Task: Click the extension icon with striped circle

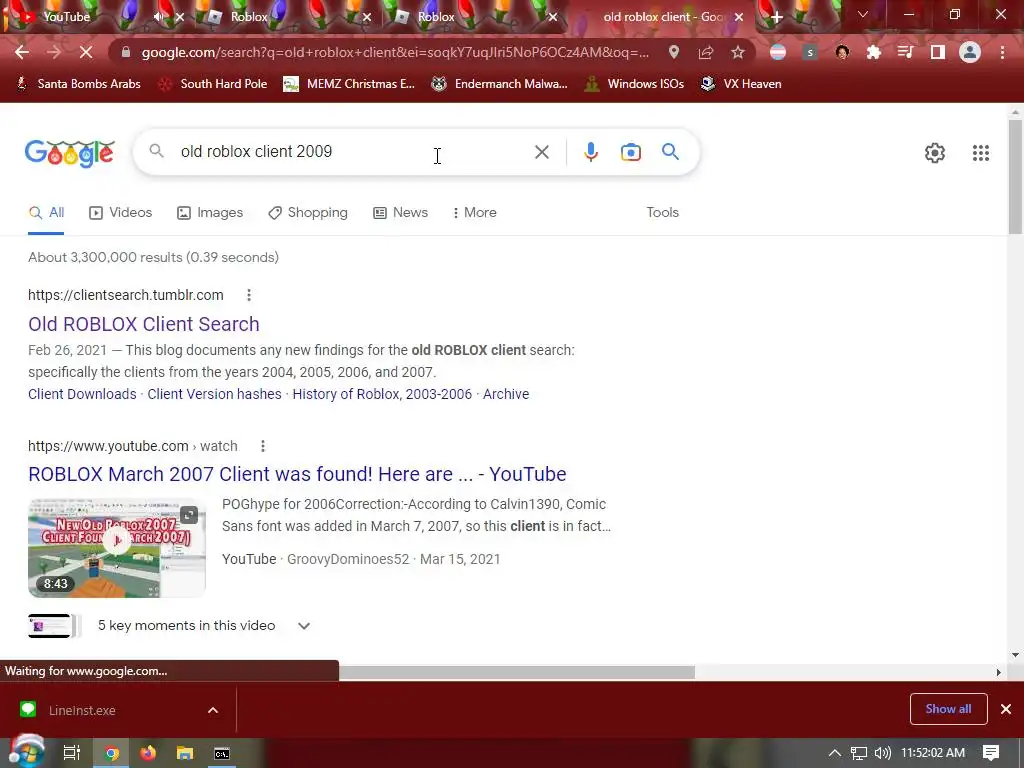Action: (x=777, y=52)
